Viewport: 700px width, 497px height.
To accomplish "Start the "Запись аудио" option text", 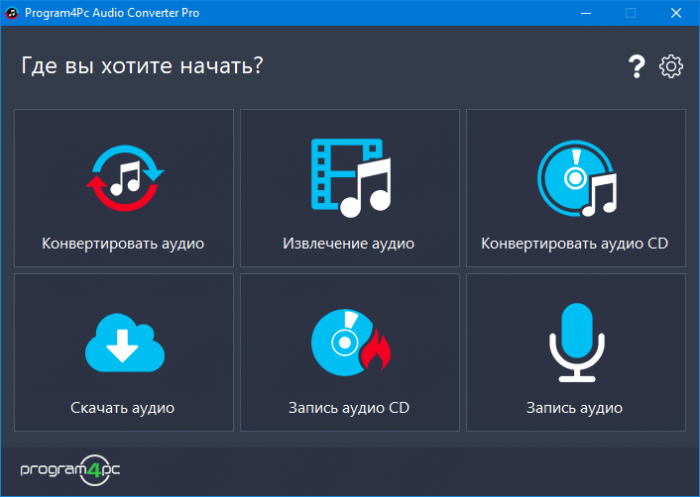I will pos(575,408).
